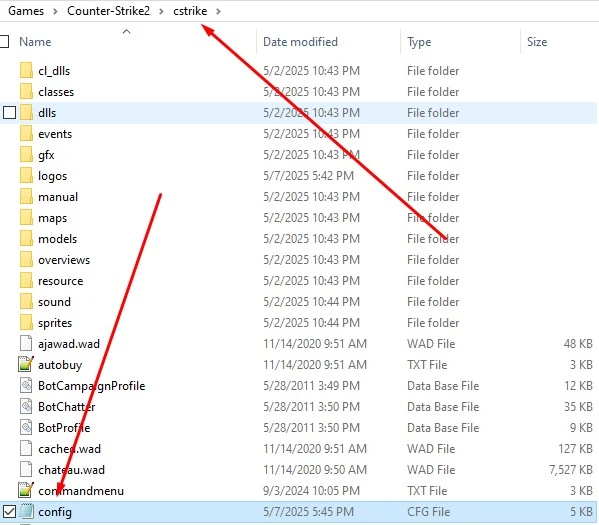The image size is (599, 525).
Task: Select the BotChatter database file icon
Action: click(x=26, y=407)
